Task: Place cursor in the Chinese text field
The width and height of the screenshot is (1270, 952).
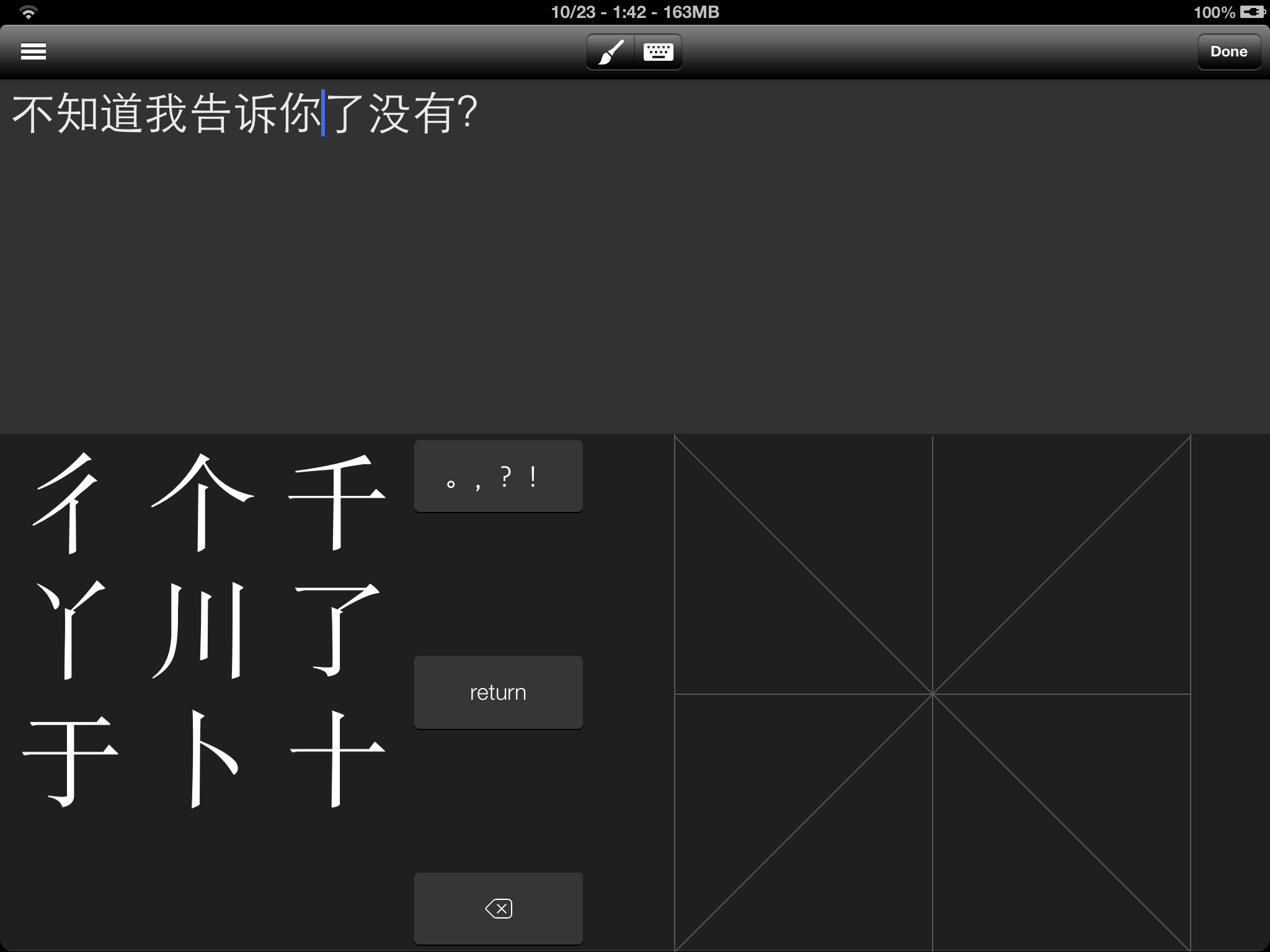Action: [635, 256]
